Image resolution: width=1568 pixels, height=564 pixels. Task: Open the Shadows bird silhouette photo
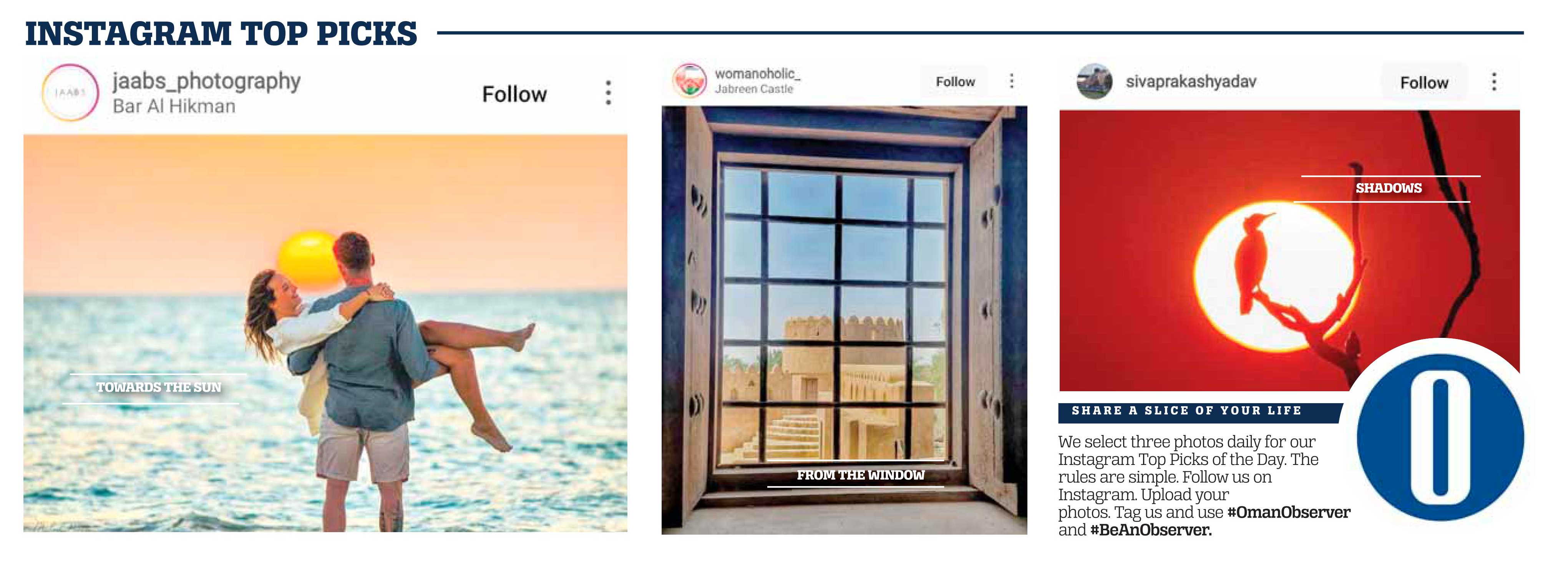coord(1289,251)
